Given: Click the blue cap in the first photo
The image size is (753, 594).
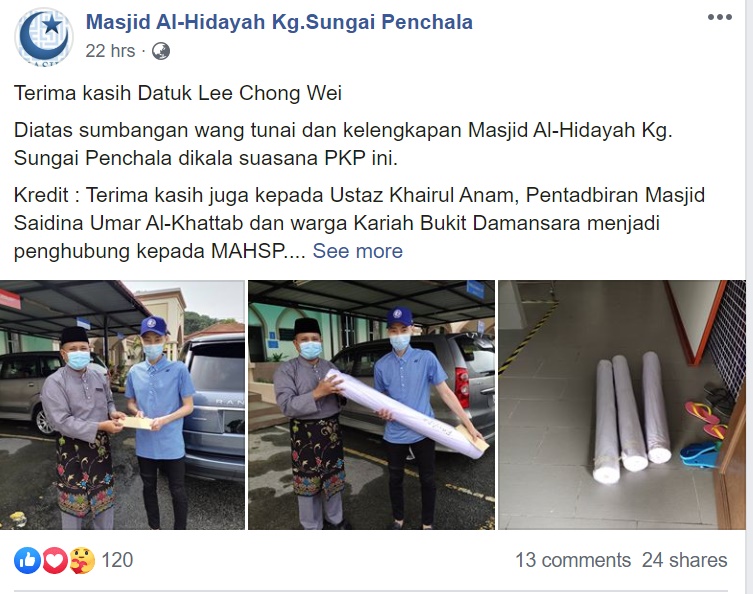Looking at the screenshot, I should (x=154, y=326).
